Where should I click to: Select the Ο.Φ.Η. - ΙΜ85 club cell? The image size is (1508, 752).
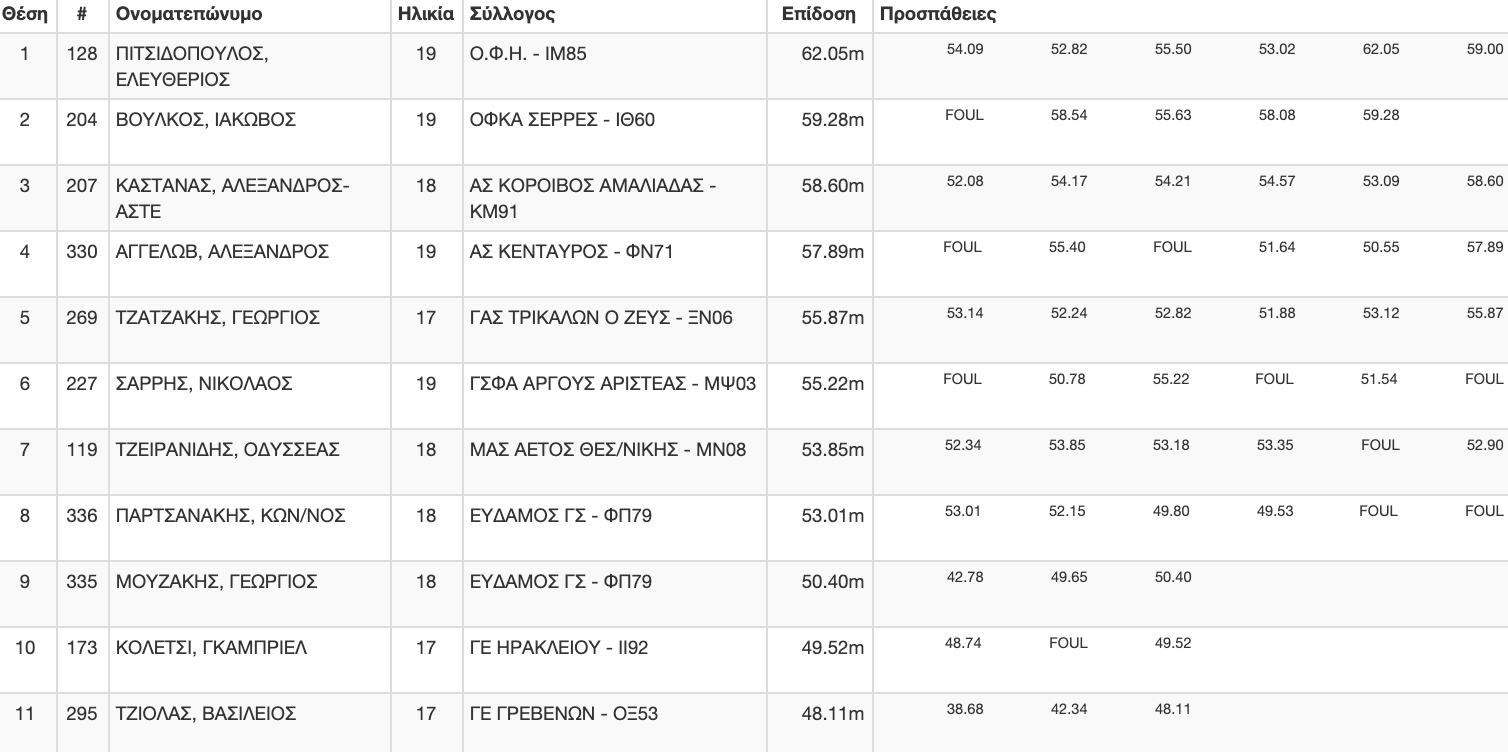(528, 54)
